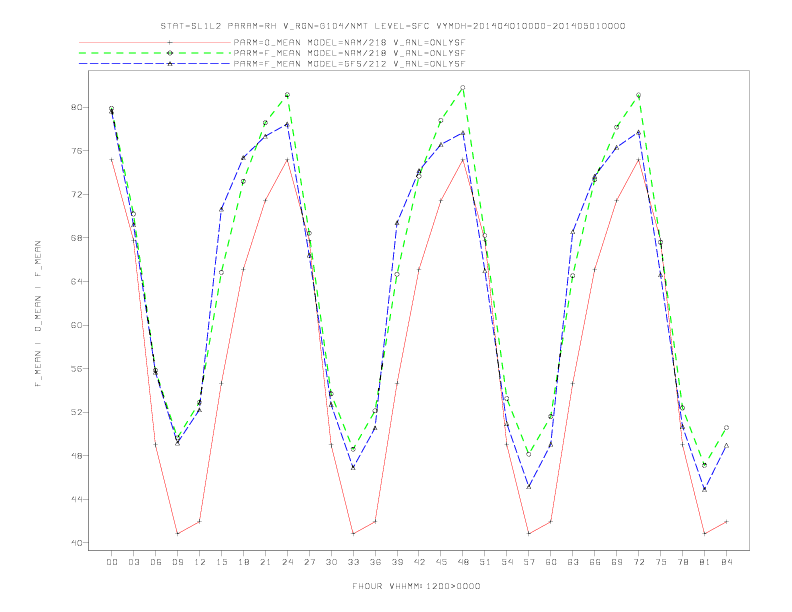Click the x-axis tick label 09
This screenshot has height=612, width=792.
(177, 562)
